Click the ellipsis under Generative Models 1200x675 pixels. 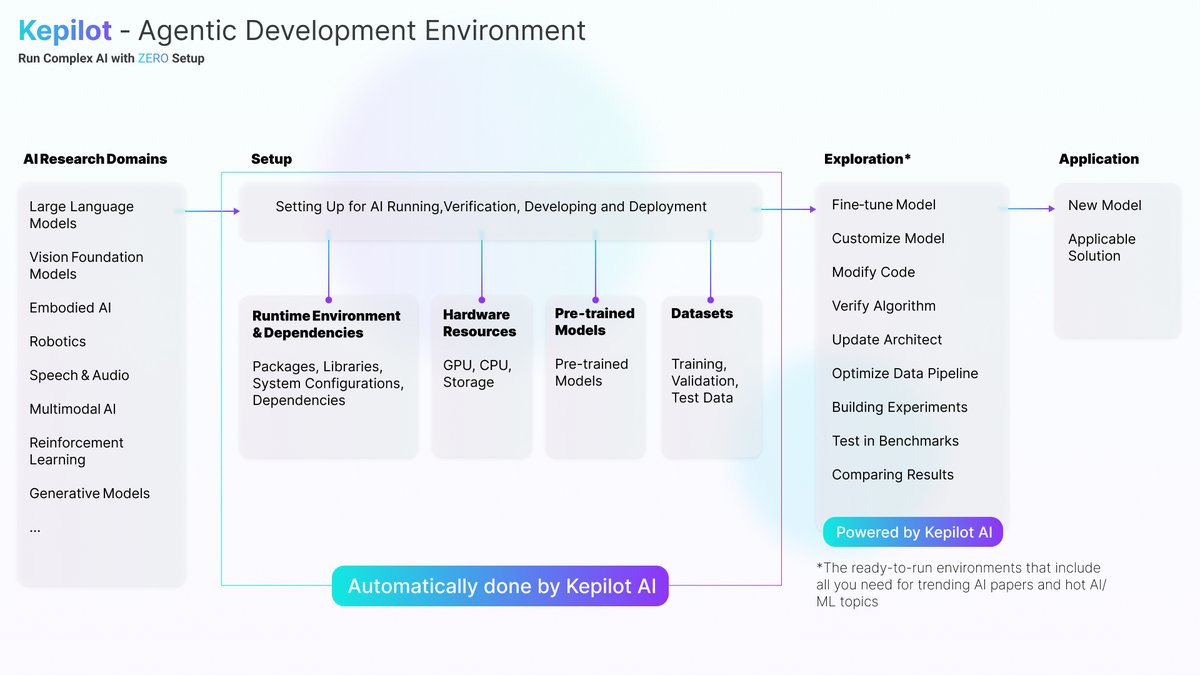35,528
